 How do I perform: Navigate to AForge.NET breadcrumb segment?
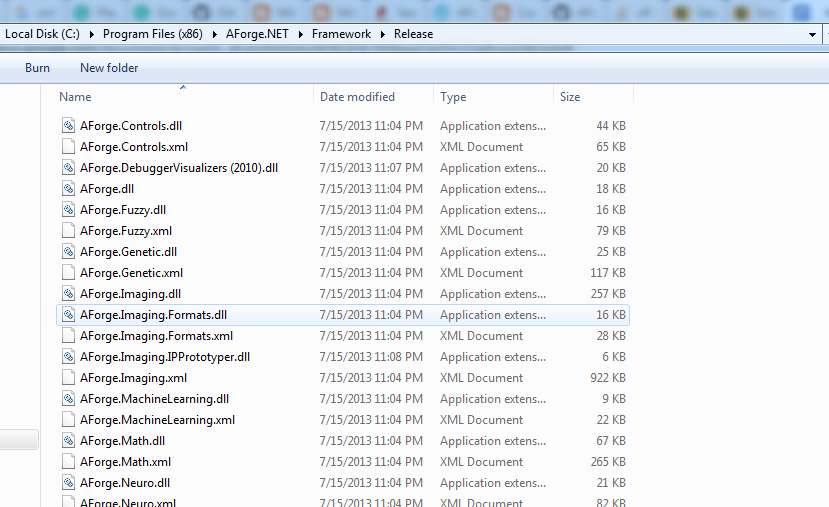click(257, 34)
